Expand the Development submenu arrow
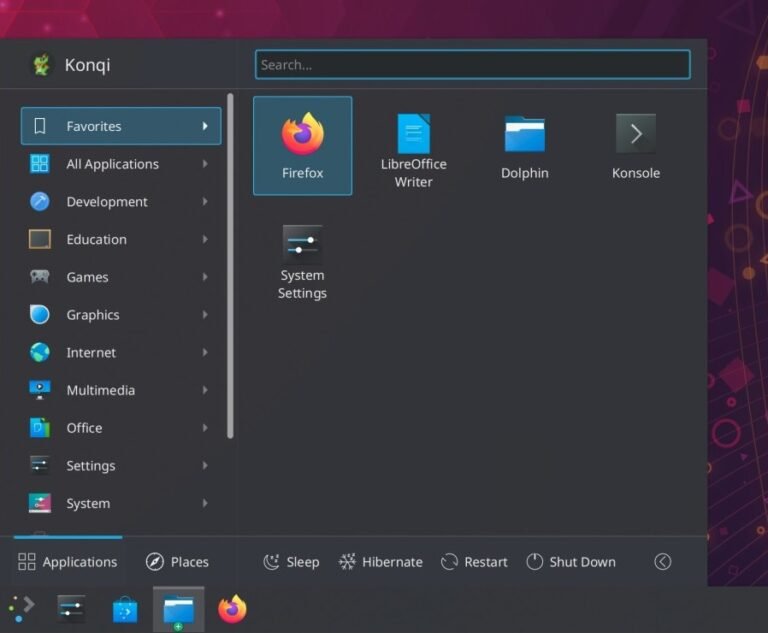The image size is (768, 633). [x=205, y=201]
